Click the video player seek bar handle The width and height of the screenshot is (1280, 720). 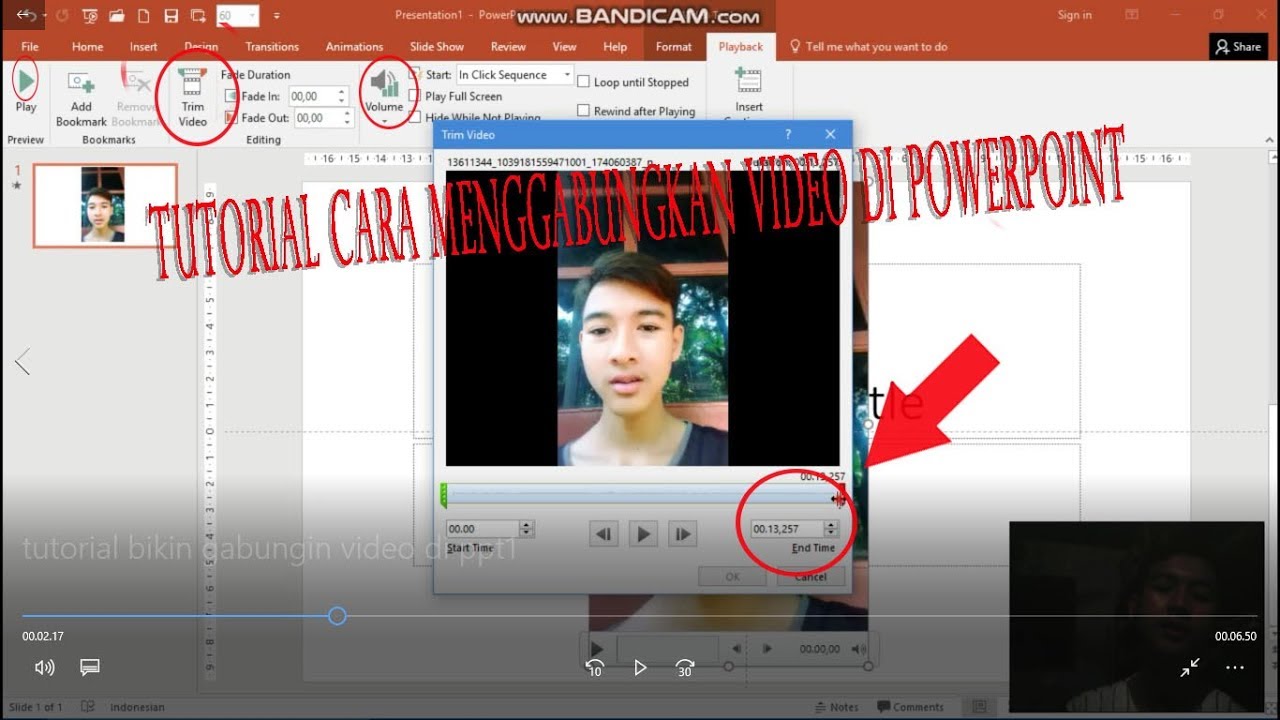click(338, 616)
